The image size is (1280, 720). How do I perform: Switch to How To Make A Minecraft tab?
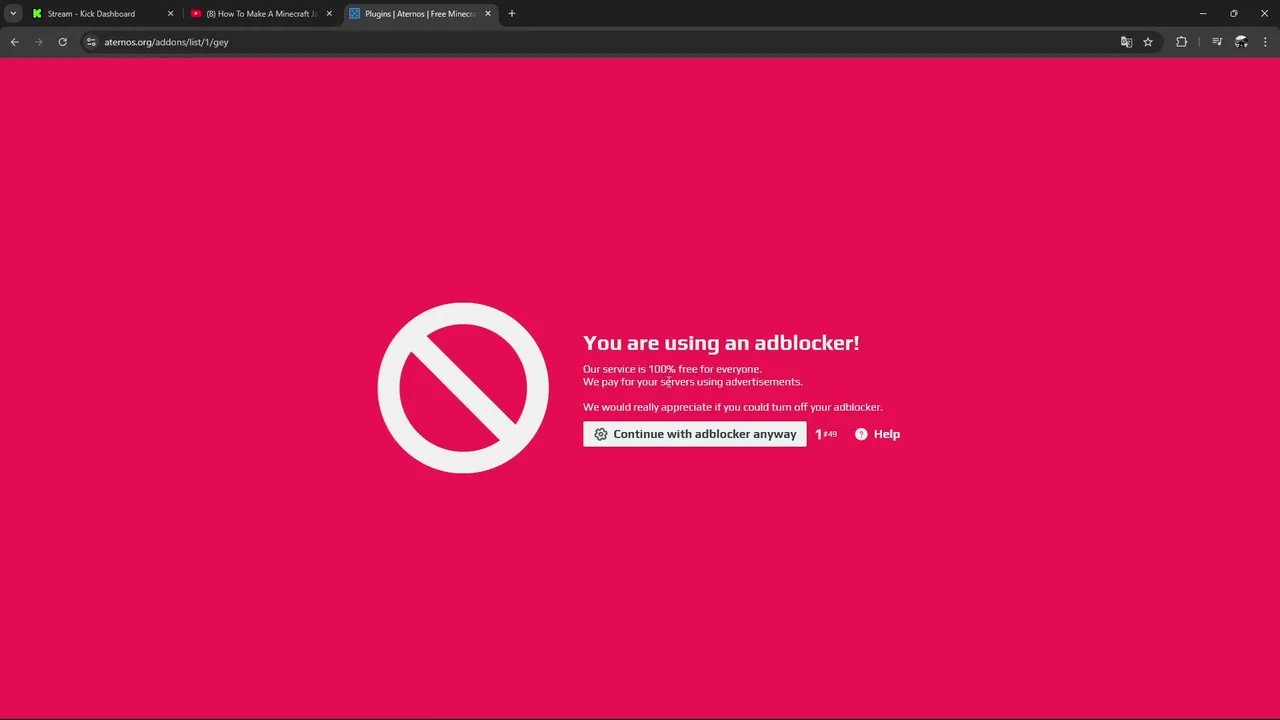[x=261, y=14]
